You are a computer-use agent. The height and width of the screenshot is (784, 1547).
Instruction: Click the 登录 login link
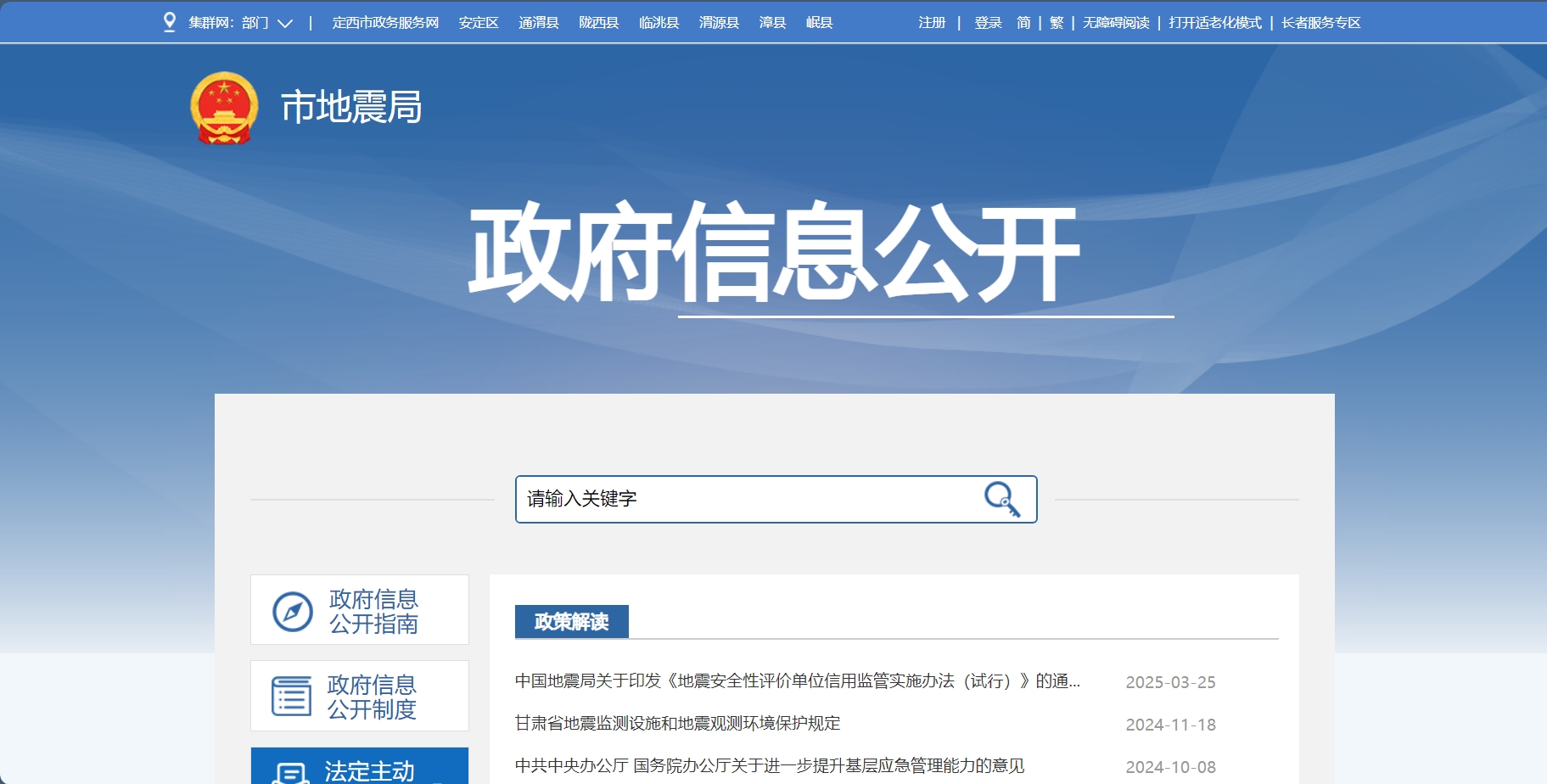pyautogui.click(x=988, y=23)
